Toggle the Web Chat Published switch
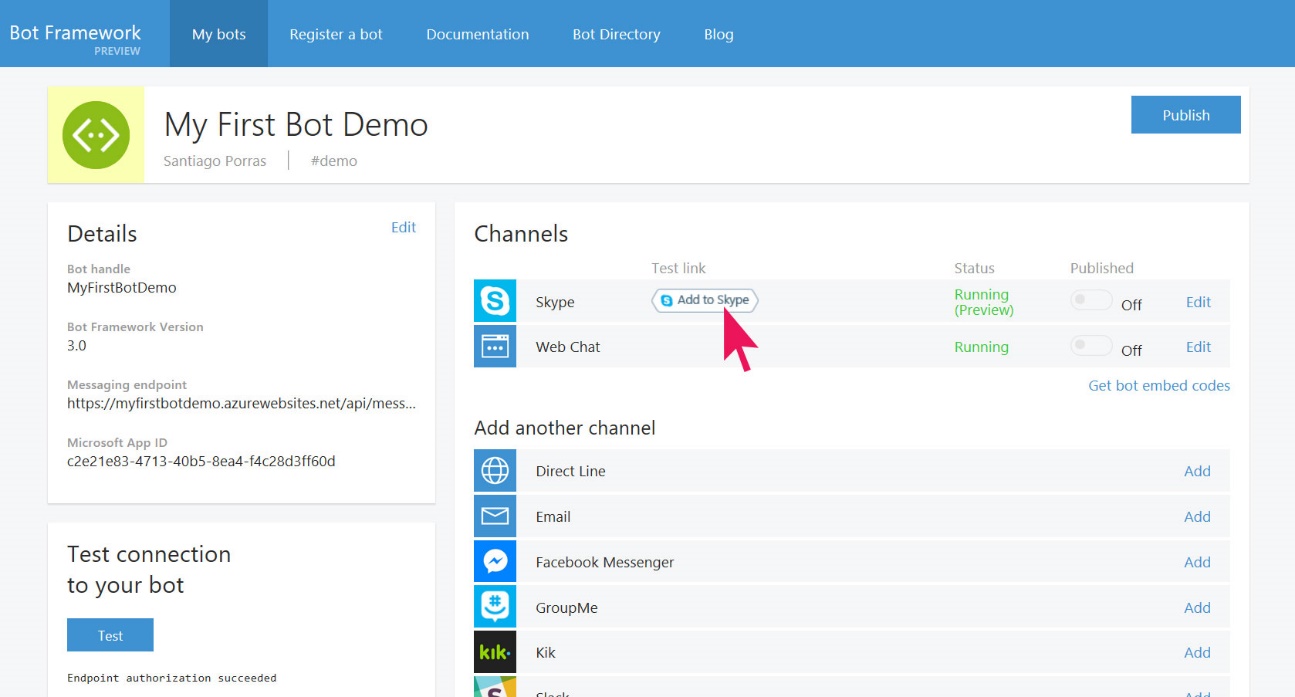 (x=1090, y=346)
